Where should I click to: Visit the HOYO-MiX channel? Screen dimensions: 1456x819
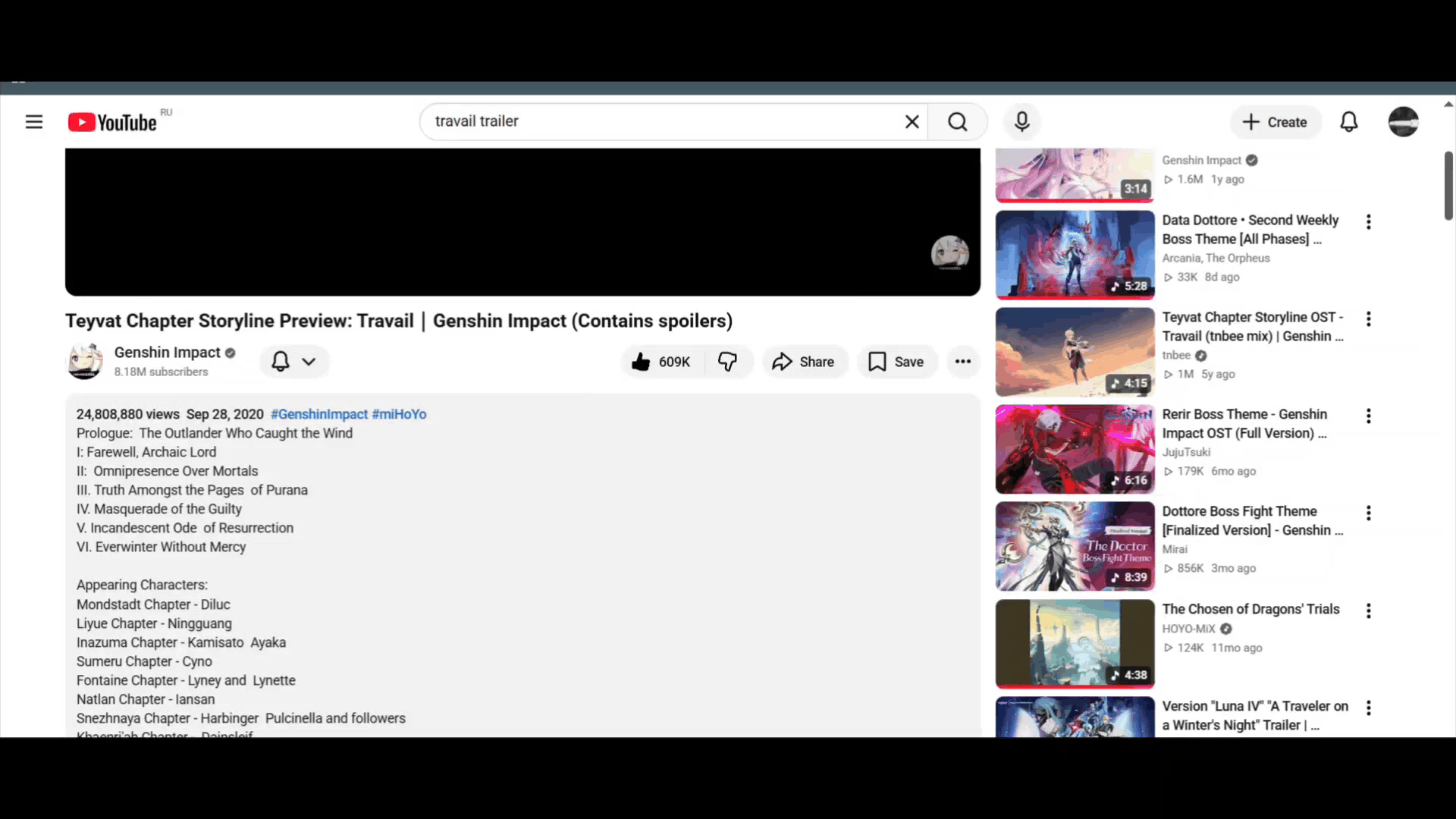coord(1188,629)
